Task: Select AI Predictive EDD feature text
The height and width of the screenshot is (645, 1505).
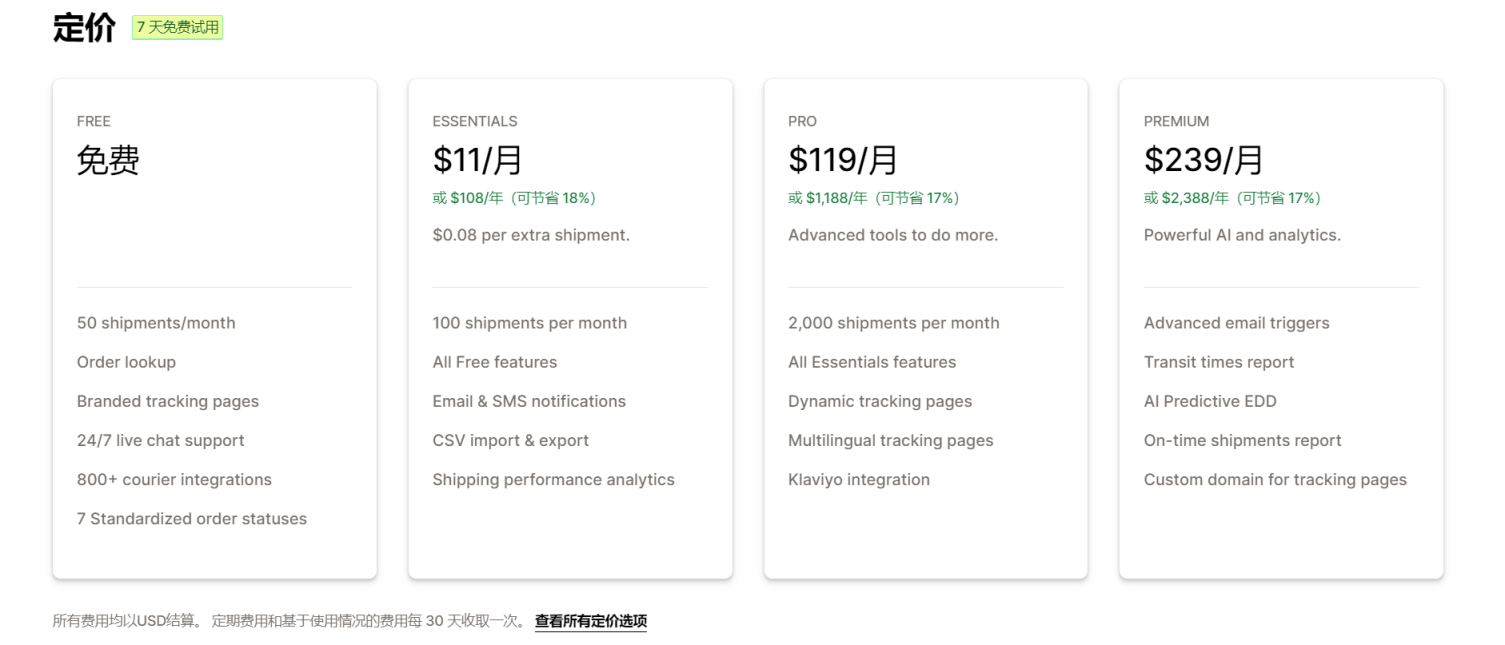Action: (1209, 401)
